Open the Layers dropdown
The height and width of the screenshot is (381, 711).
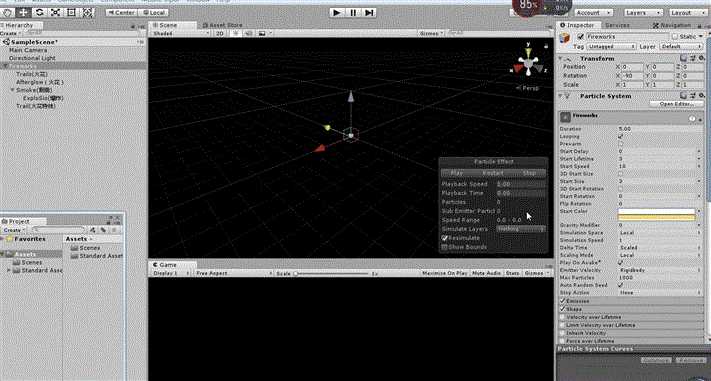644,13
